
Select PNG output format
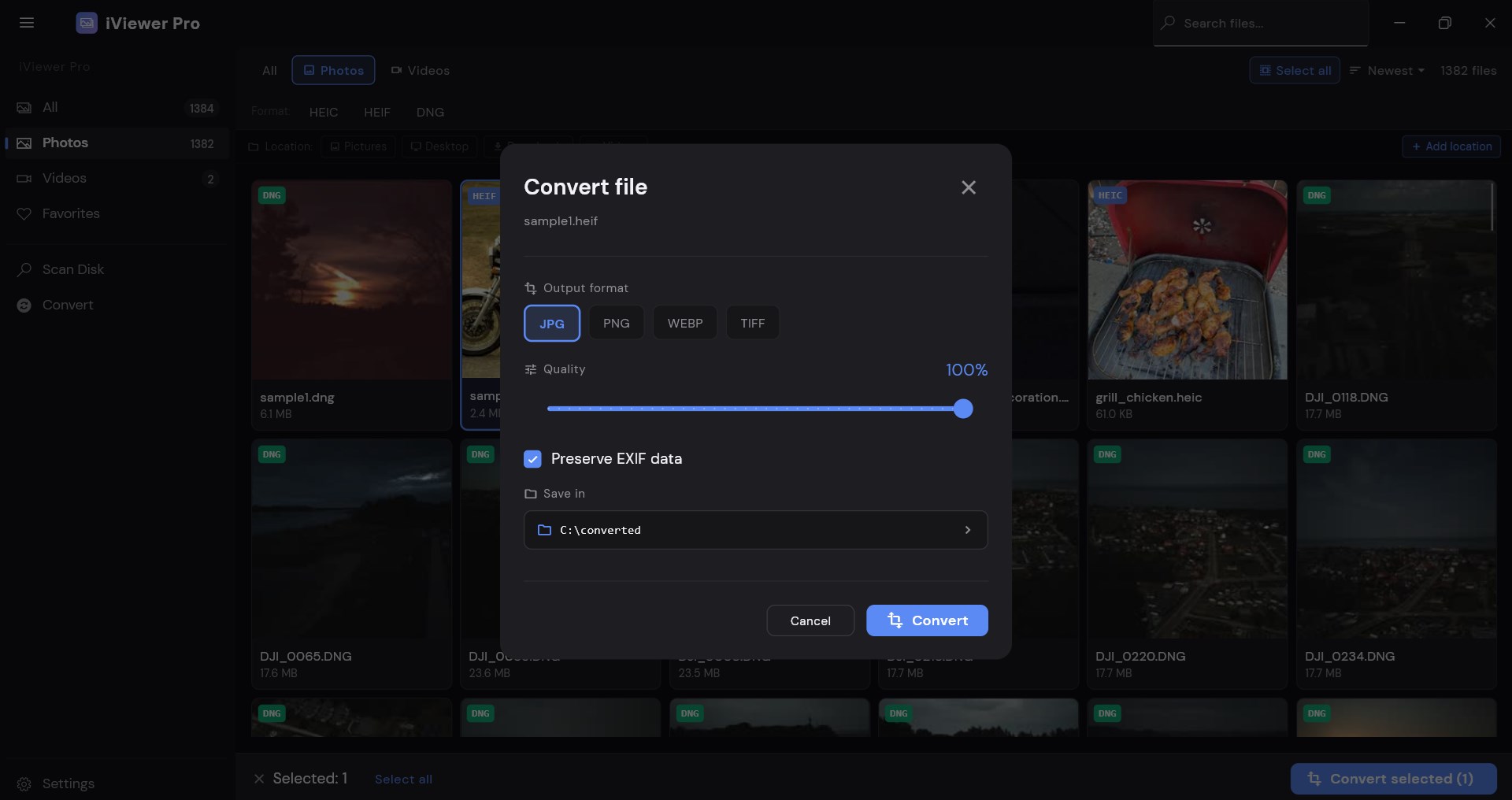[616, 323]
